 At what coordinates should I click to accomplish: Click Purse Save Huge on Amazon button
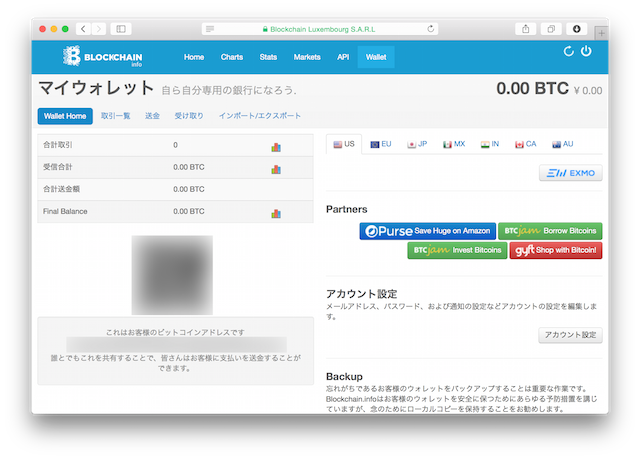pyautogui.click(x=426, y=231)
